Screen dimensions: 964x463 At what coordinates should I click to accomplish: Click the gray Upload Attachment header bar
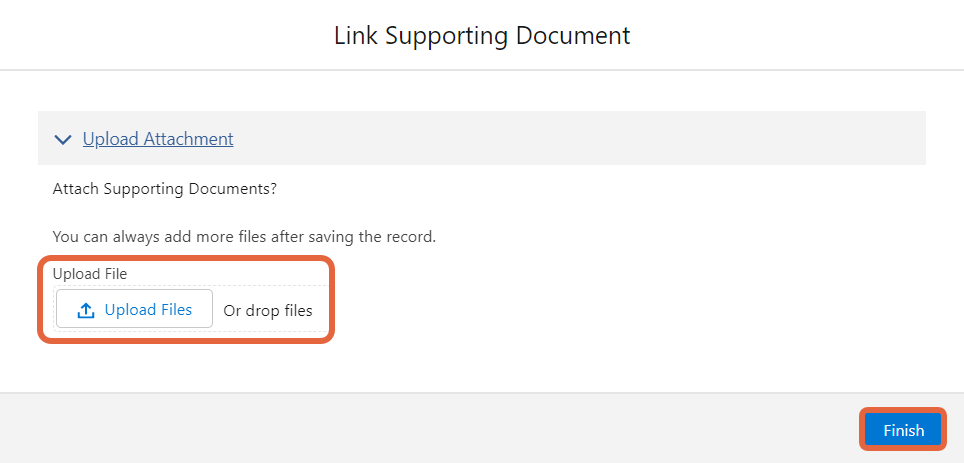click(x=481, y=138)
